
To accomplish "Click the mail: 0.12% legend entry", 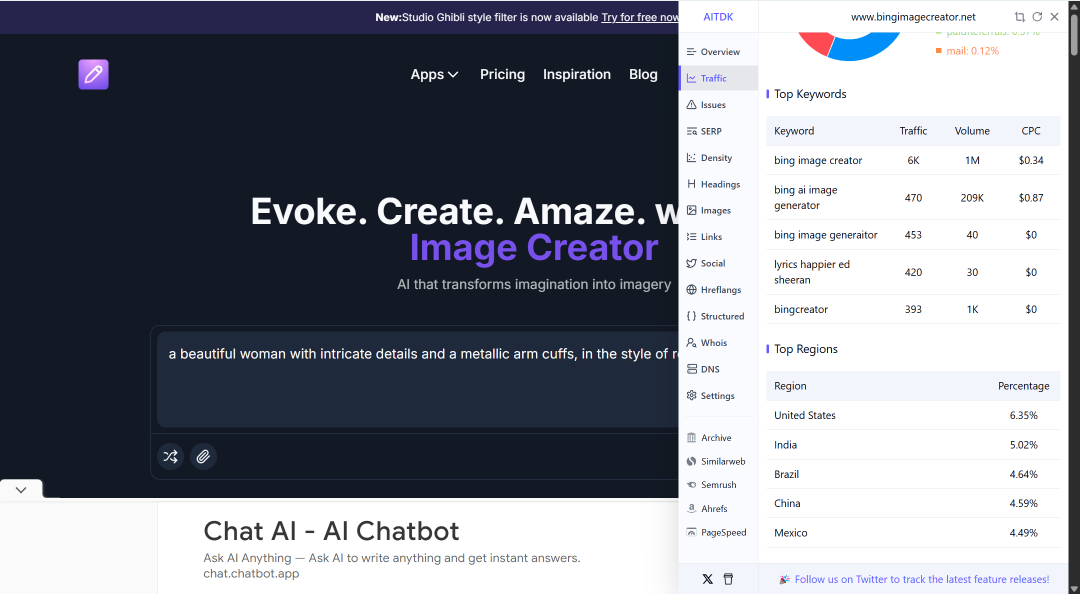I will coord(967,51).
